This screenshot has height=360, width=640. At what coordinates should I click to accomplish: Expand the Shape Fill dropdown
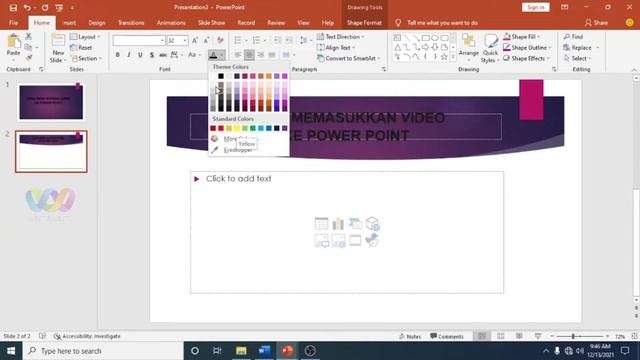click(522, 37)
